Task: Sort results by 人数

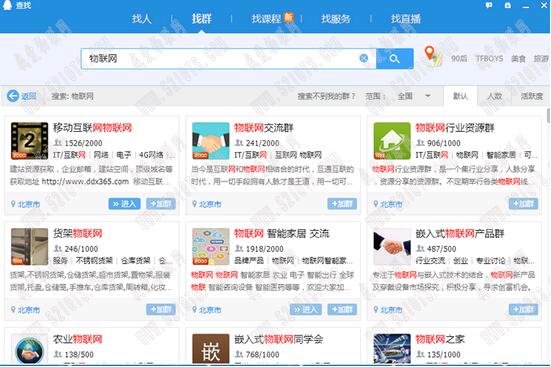Action: (495, 96)
